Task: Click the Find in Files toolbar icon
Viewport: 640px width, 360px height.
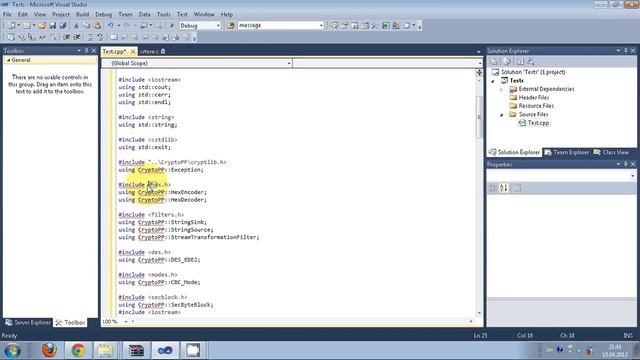Action: coord(231,25)
